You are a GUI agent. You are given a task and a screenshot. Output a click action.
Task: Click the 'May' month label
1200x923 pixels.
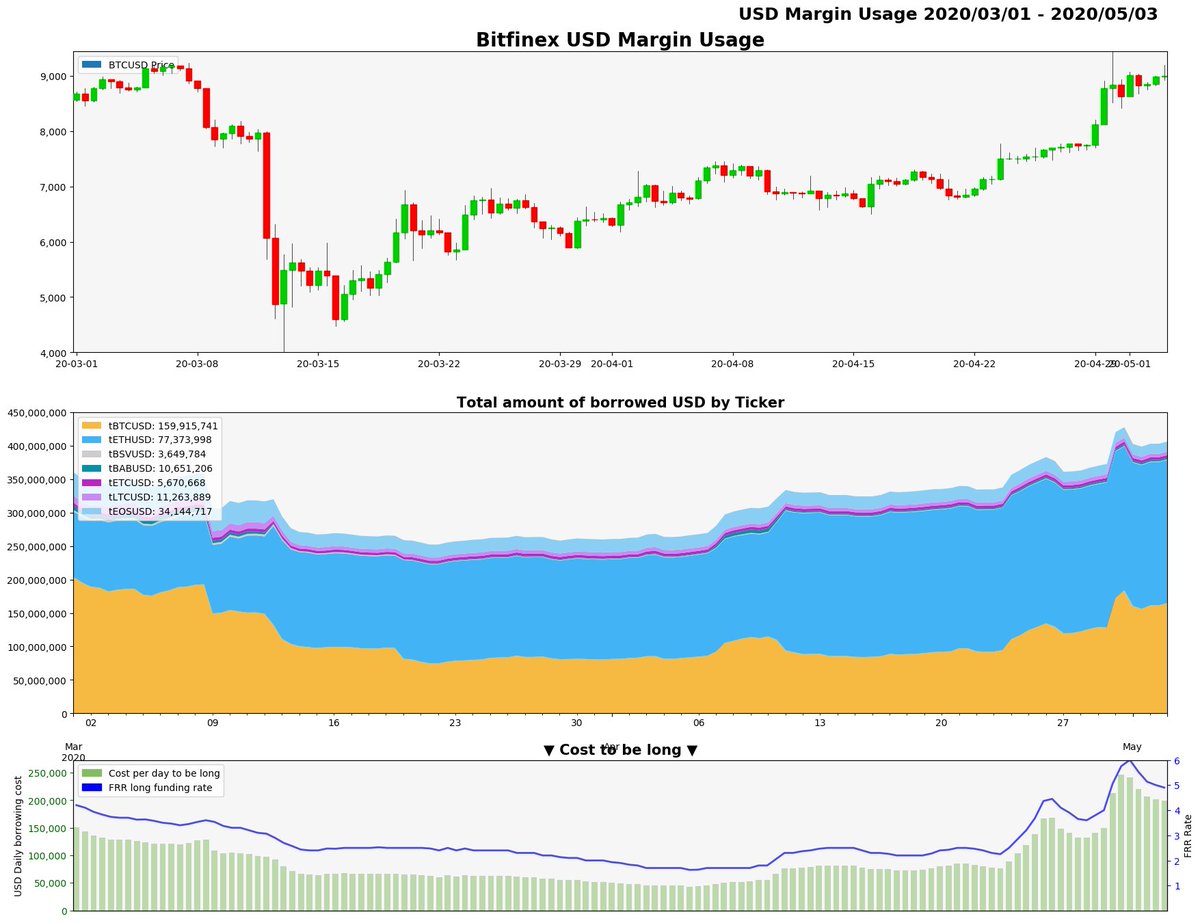point(1131,747)
